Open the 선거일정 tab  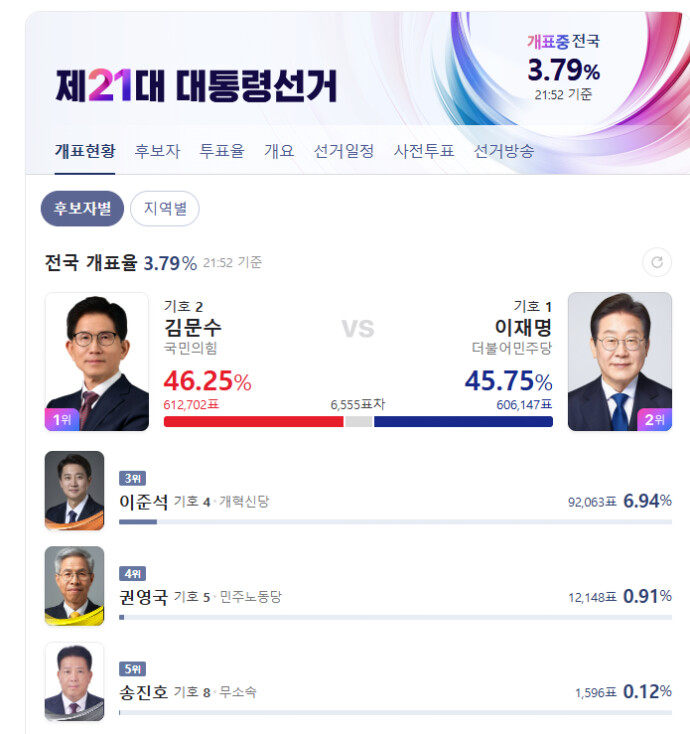[x=344, y=151]
